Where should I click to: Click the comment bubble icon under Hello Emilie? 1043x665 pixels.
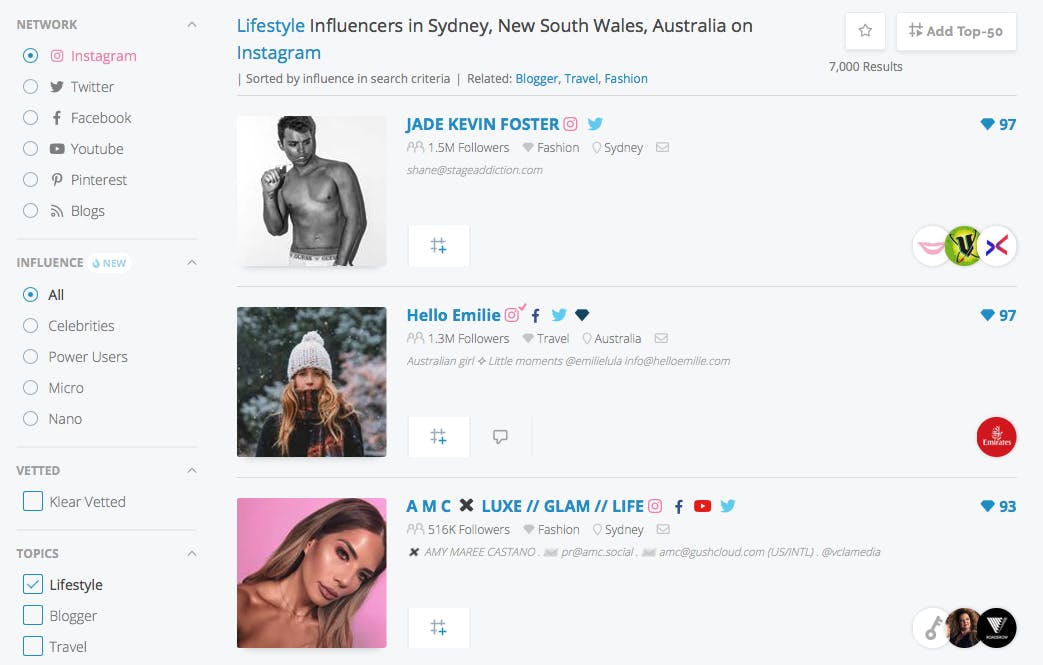click(x=500, y=436)
